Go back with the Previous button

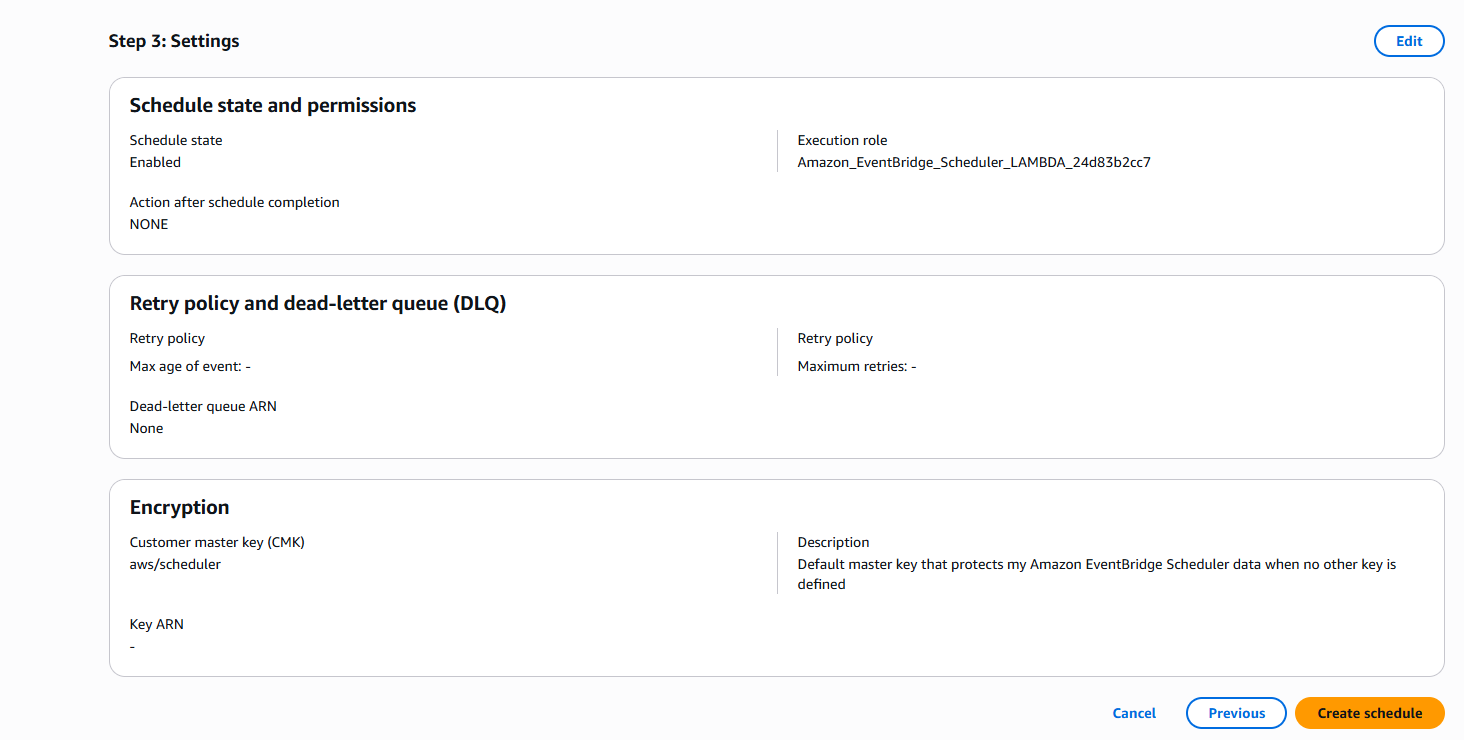(x=1236, y=713)
